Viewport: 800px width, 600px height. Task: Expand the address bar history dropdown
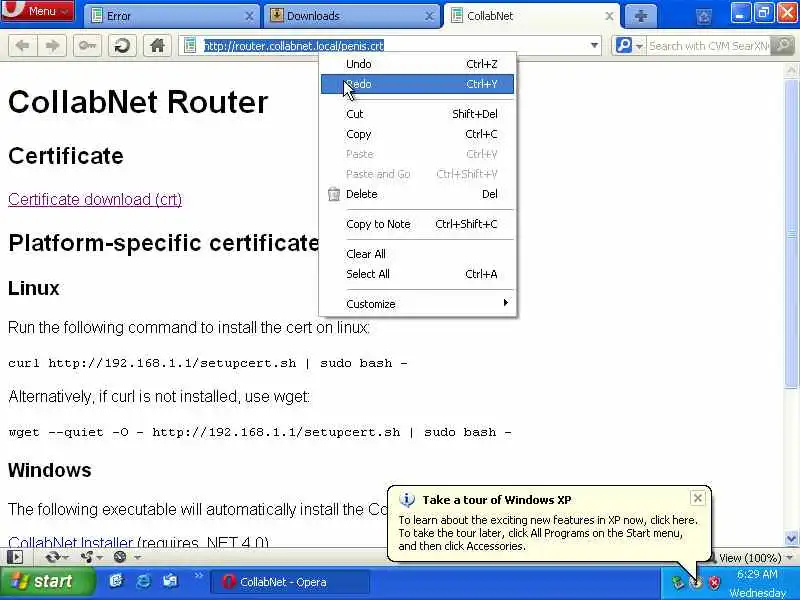594,46
